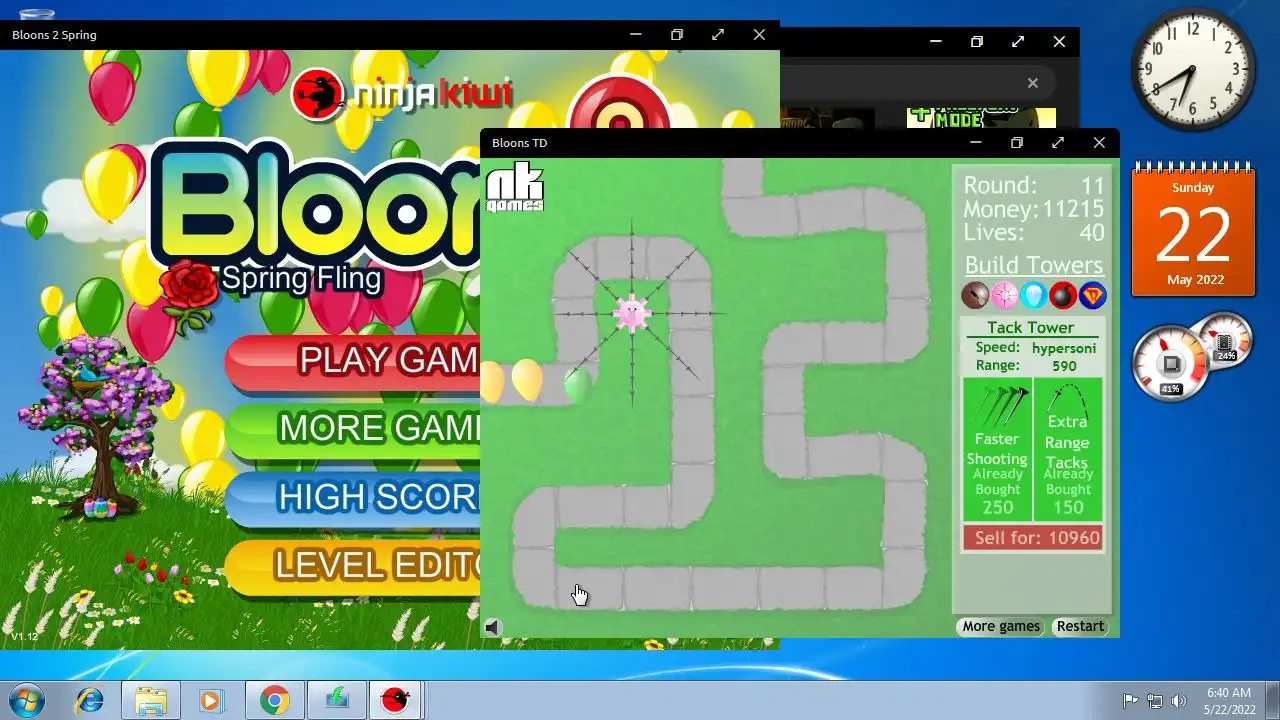Click the Round value 11

pos(1092,186)
